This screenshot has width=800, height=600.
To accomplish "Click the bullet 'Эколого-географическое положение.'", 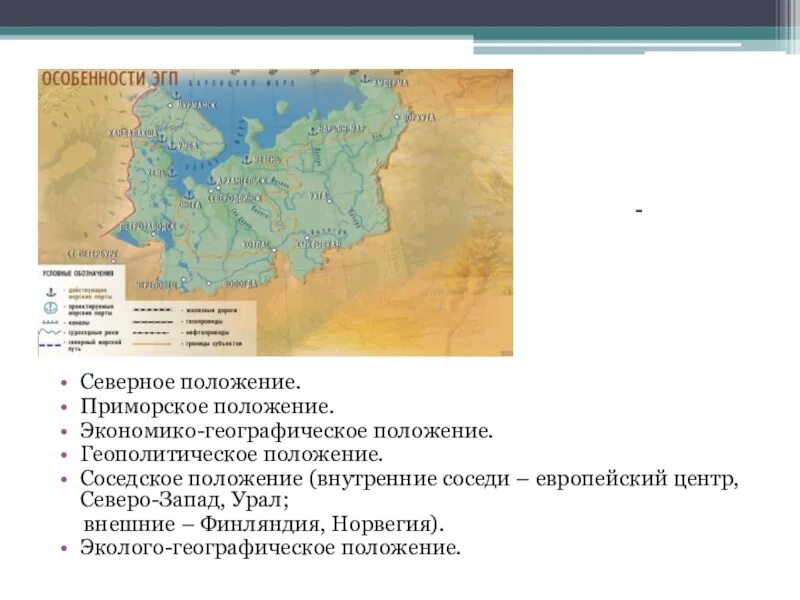I will (270, 548).
